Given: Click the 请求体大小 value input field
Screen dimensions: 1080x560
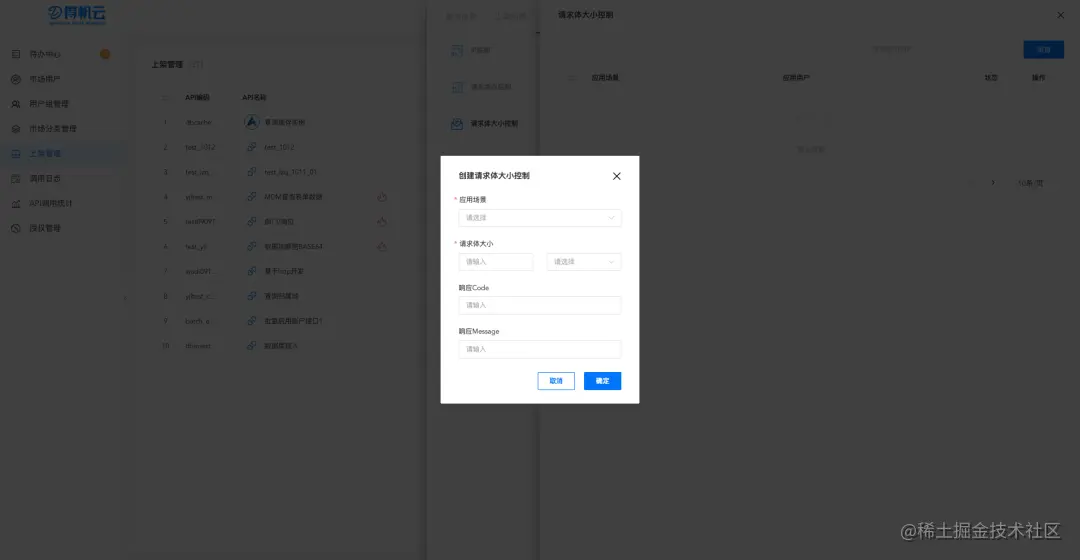Looking at the screenshot, I should (x=495, y=262).
